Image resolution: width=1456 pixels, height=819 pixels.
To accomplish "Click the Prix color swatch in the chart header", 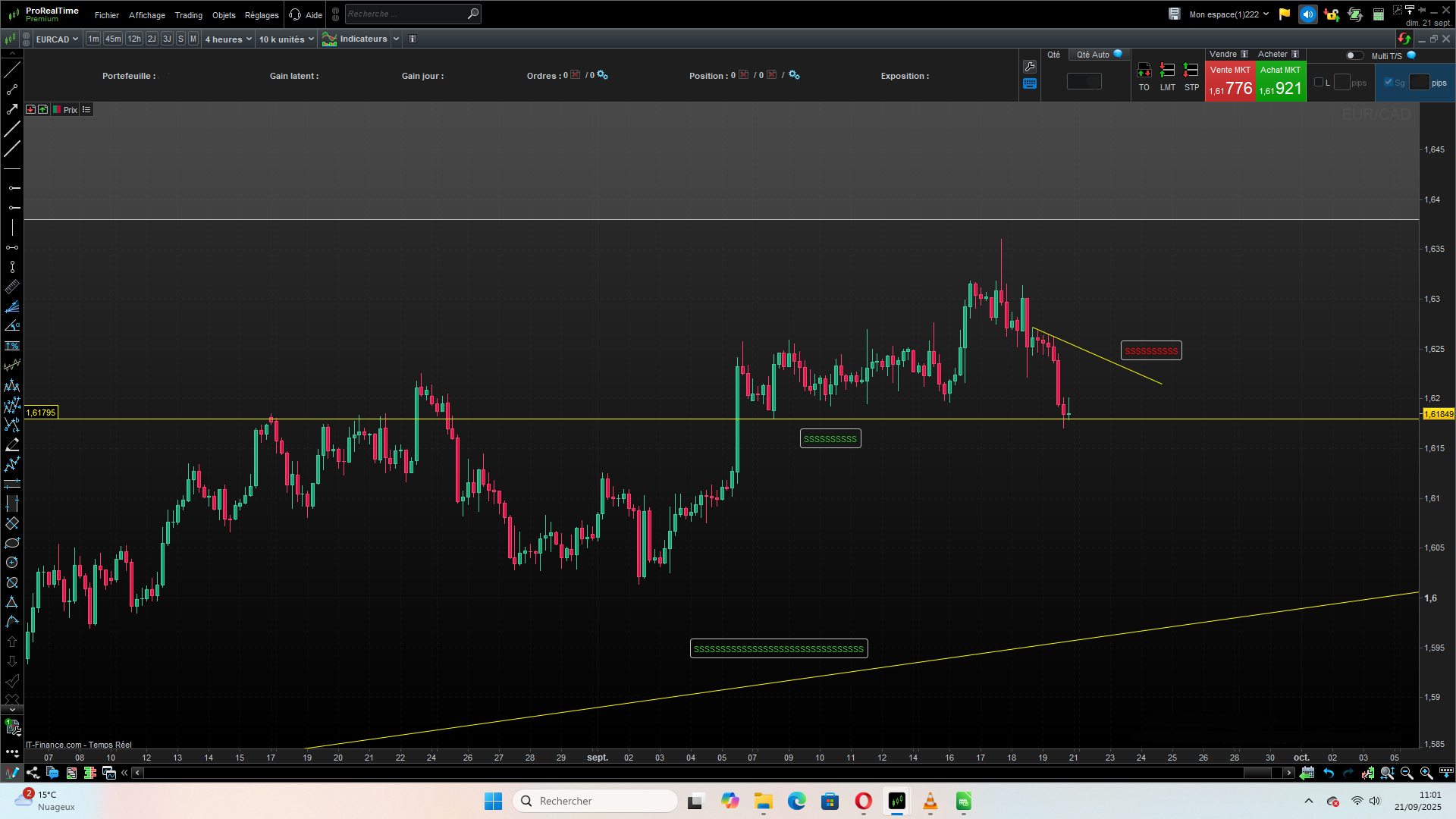I will click(x=57, y=110).
